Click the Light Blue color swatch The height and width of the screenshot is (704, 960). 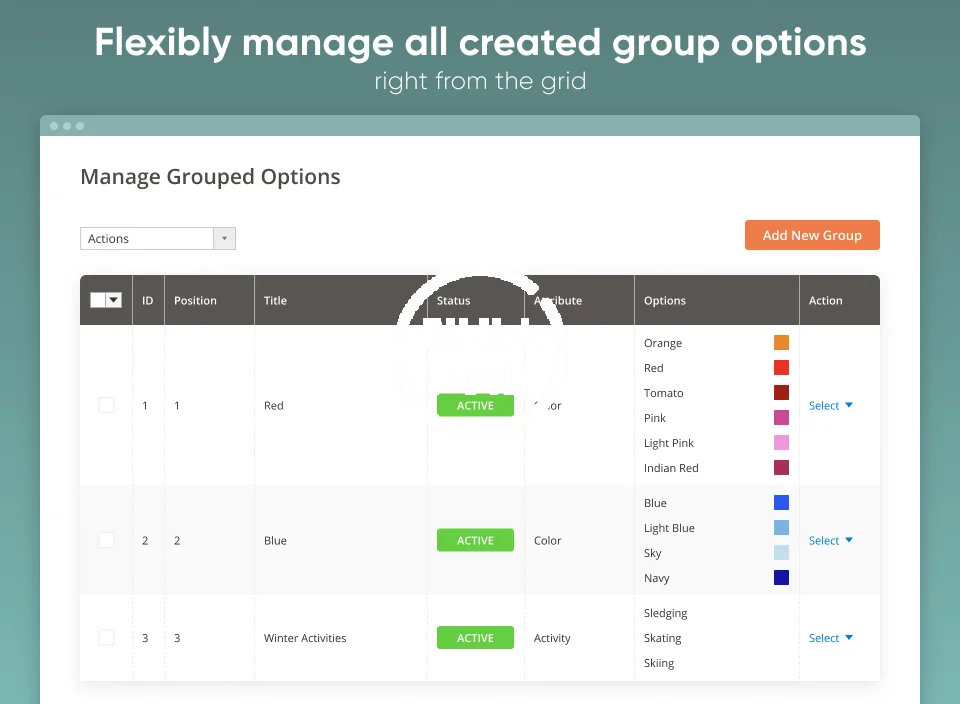pos(781,528)
